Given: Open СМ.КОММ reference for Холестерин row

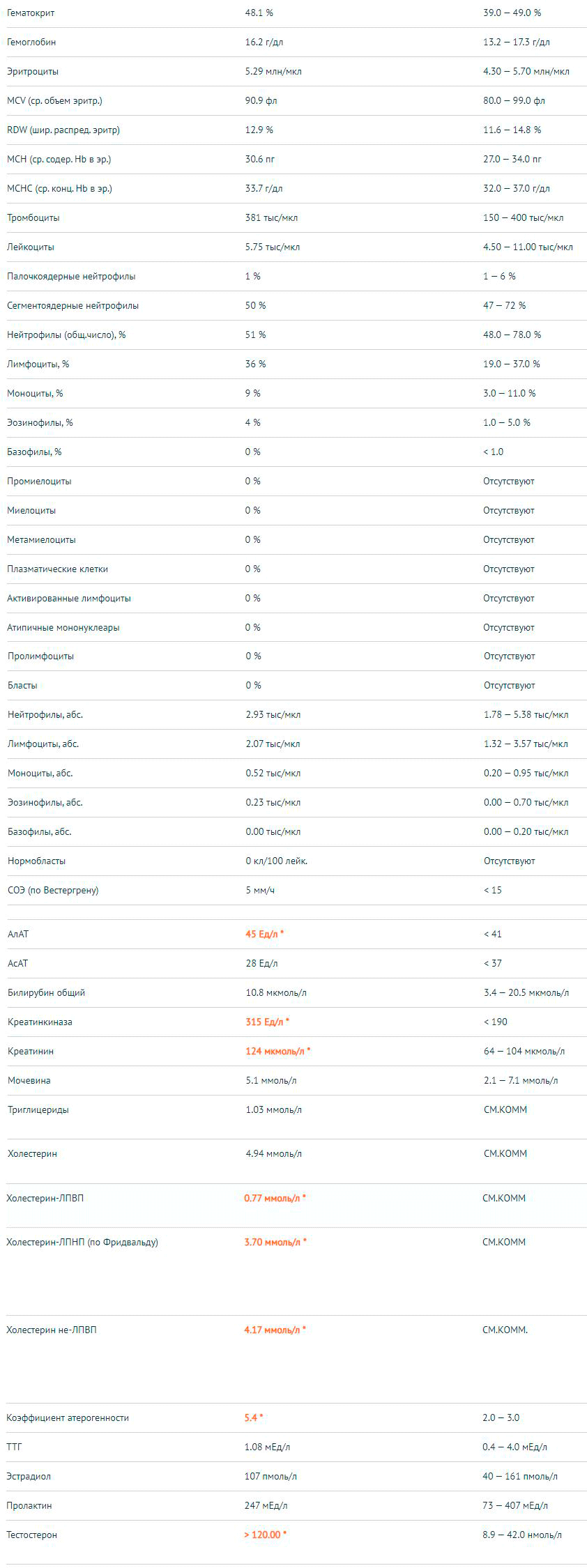Looking at the screenshot, I should pos(505,1153).
